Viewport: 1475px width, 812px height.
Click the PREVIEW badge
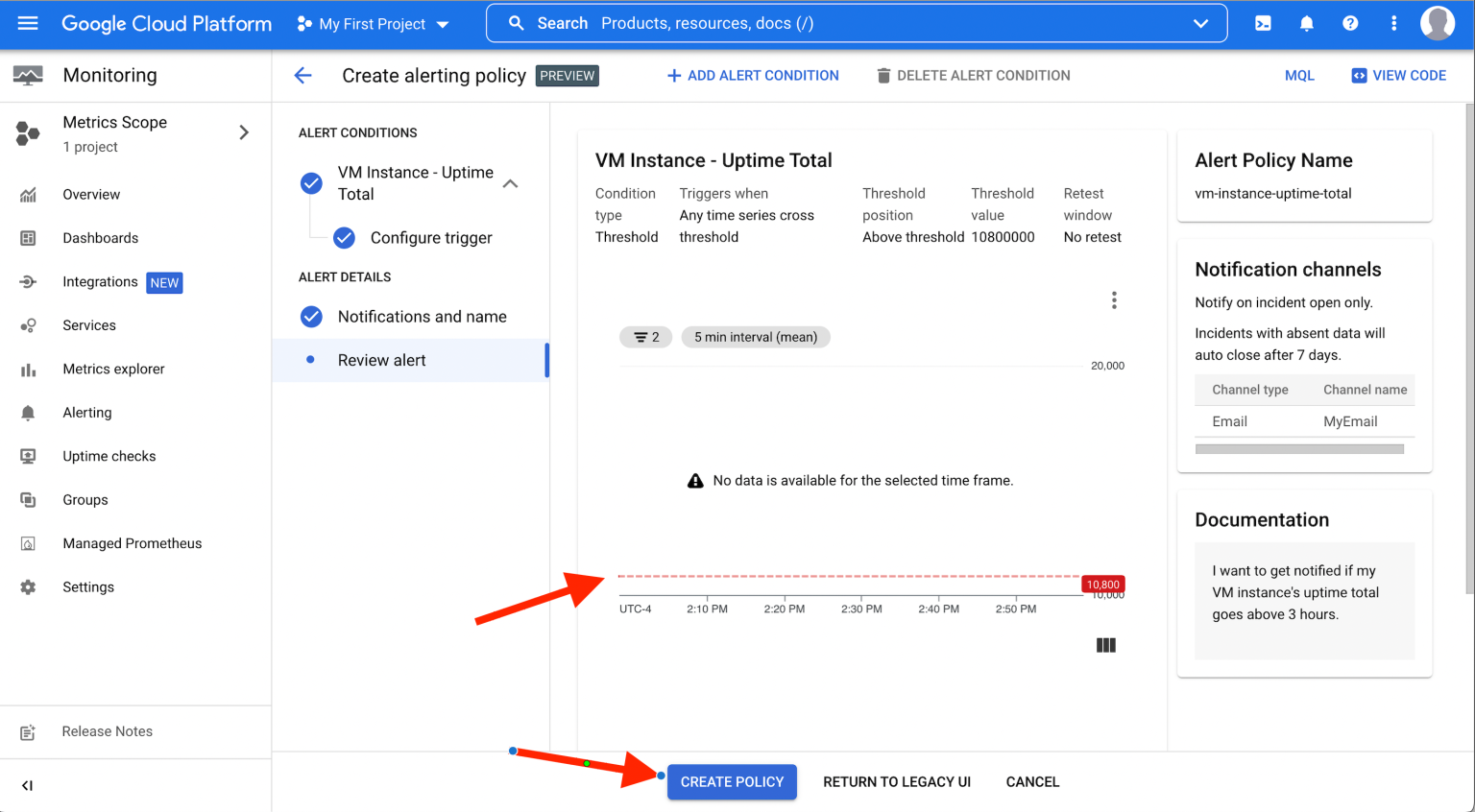(567, 75)
